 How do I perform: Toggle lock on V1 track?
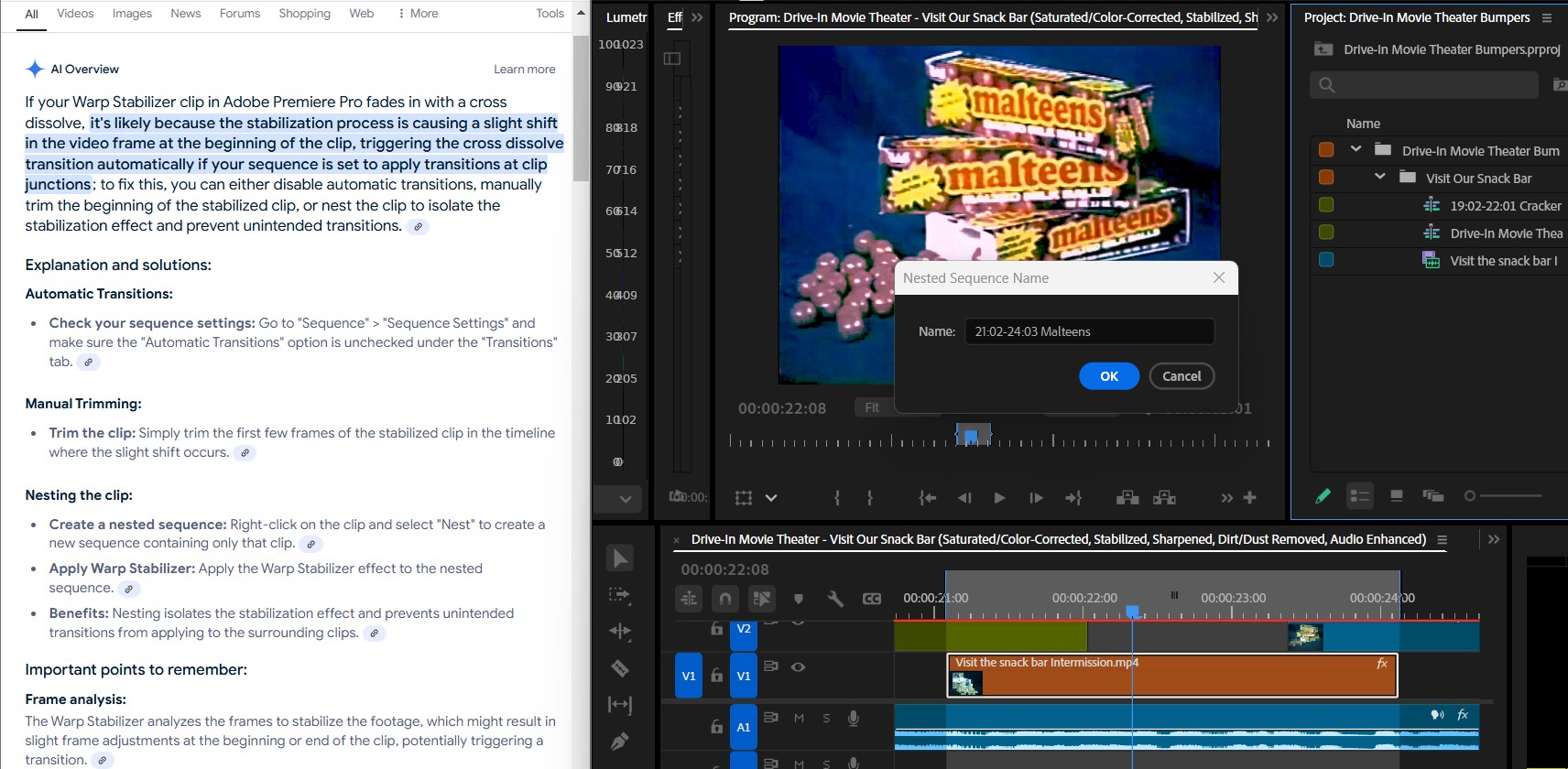tap(717, 676)
